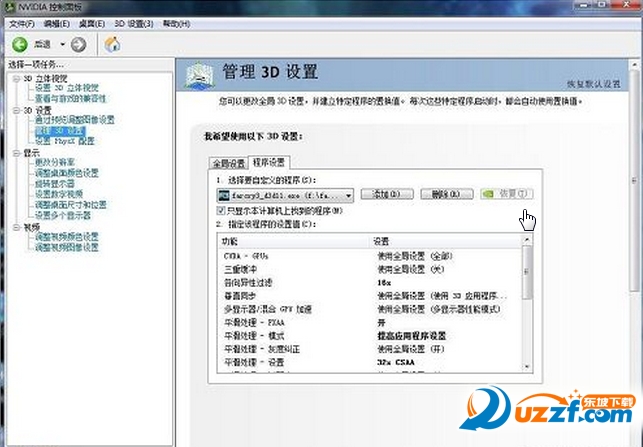
Task: Open the 3D 设置(3) menu
Action: click(x=134, y=24)
